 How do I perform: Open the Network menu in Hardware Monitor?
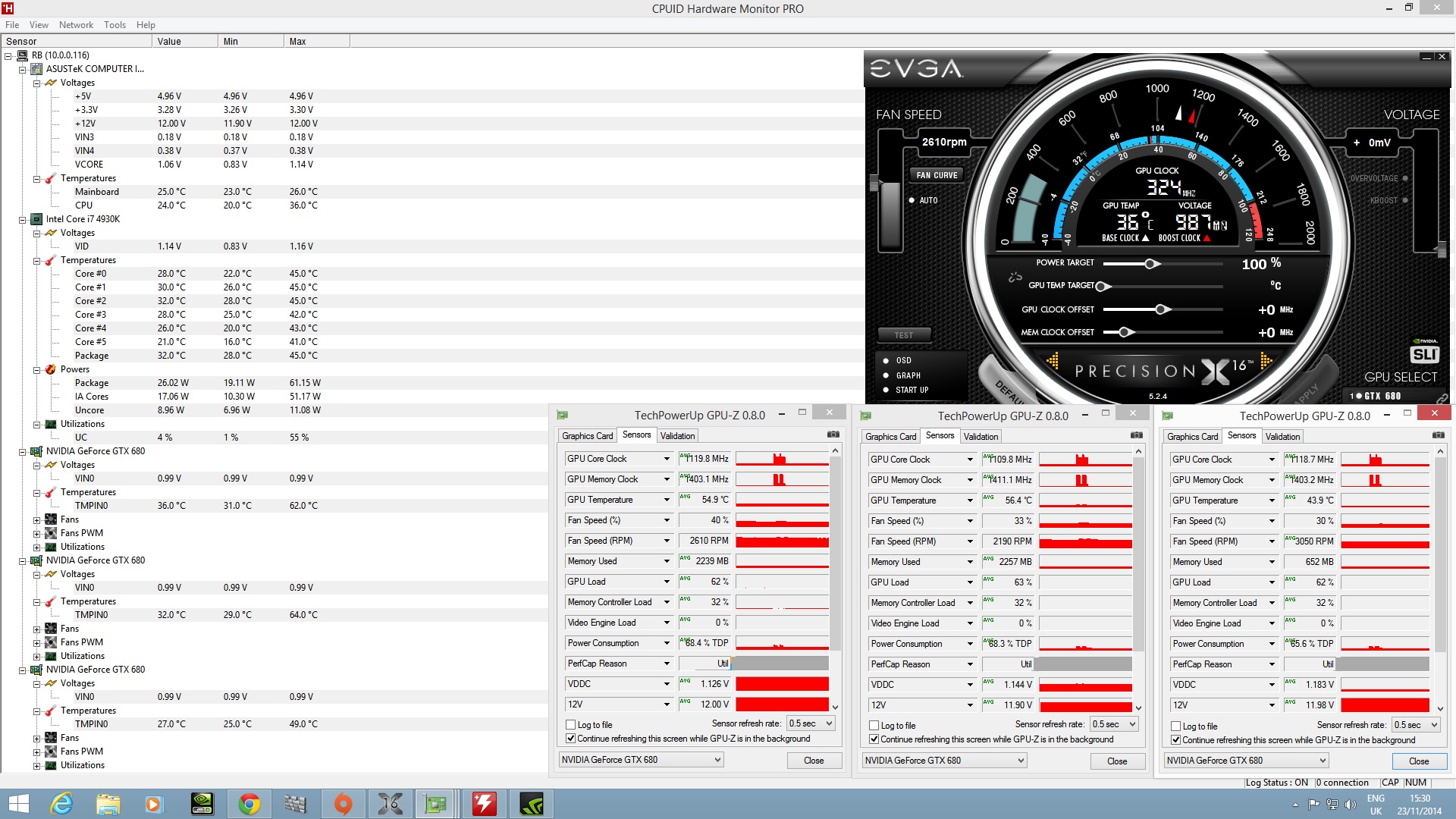tap(76, 25)
